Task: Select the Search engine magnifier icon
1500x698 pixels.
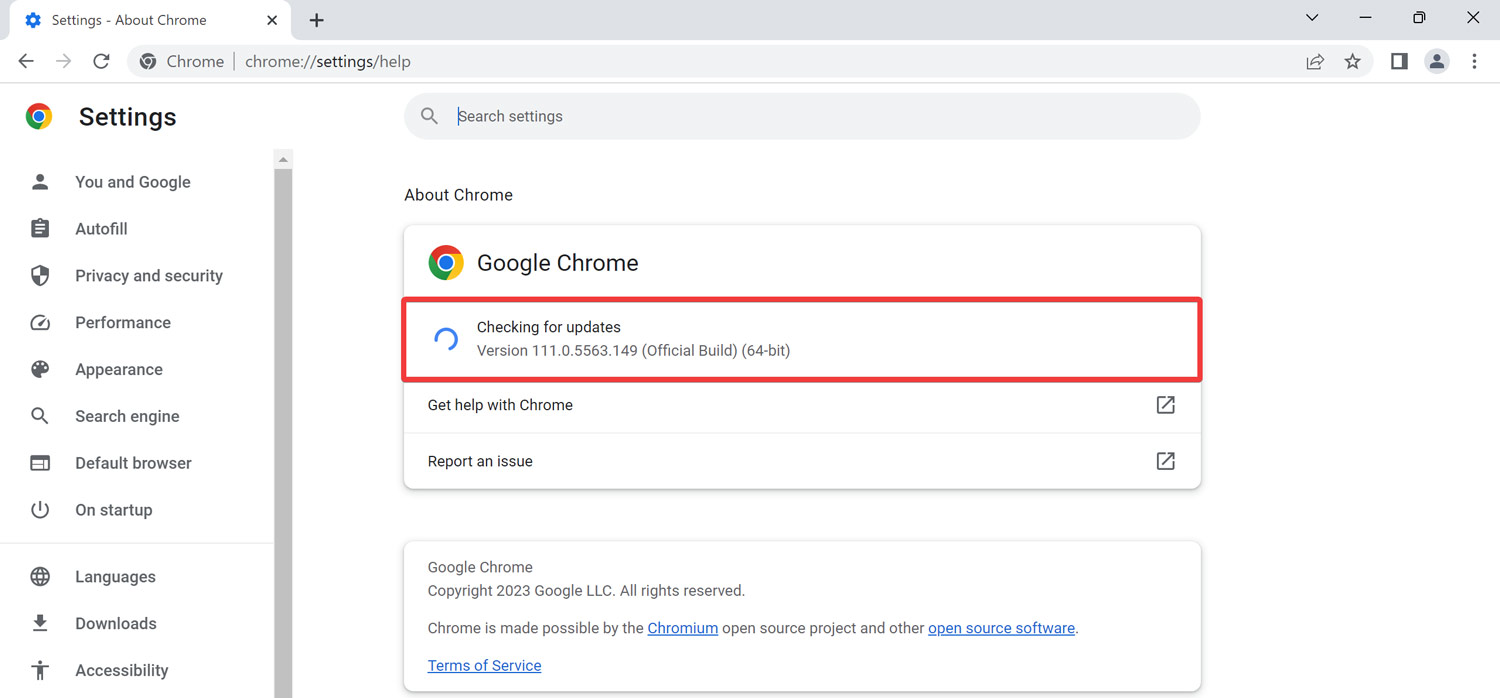Action: click(x=40, y=416)
